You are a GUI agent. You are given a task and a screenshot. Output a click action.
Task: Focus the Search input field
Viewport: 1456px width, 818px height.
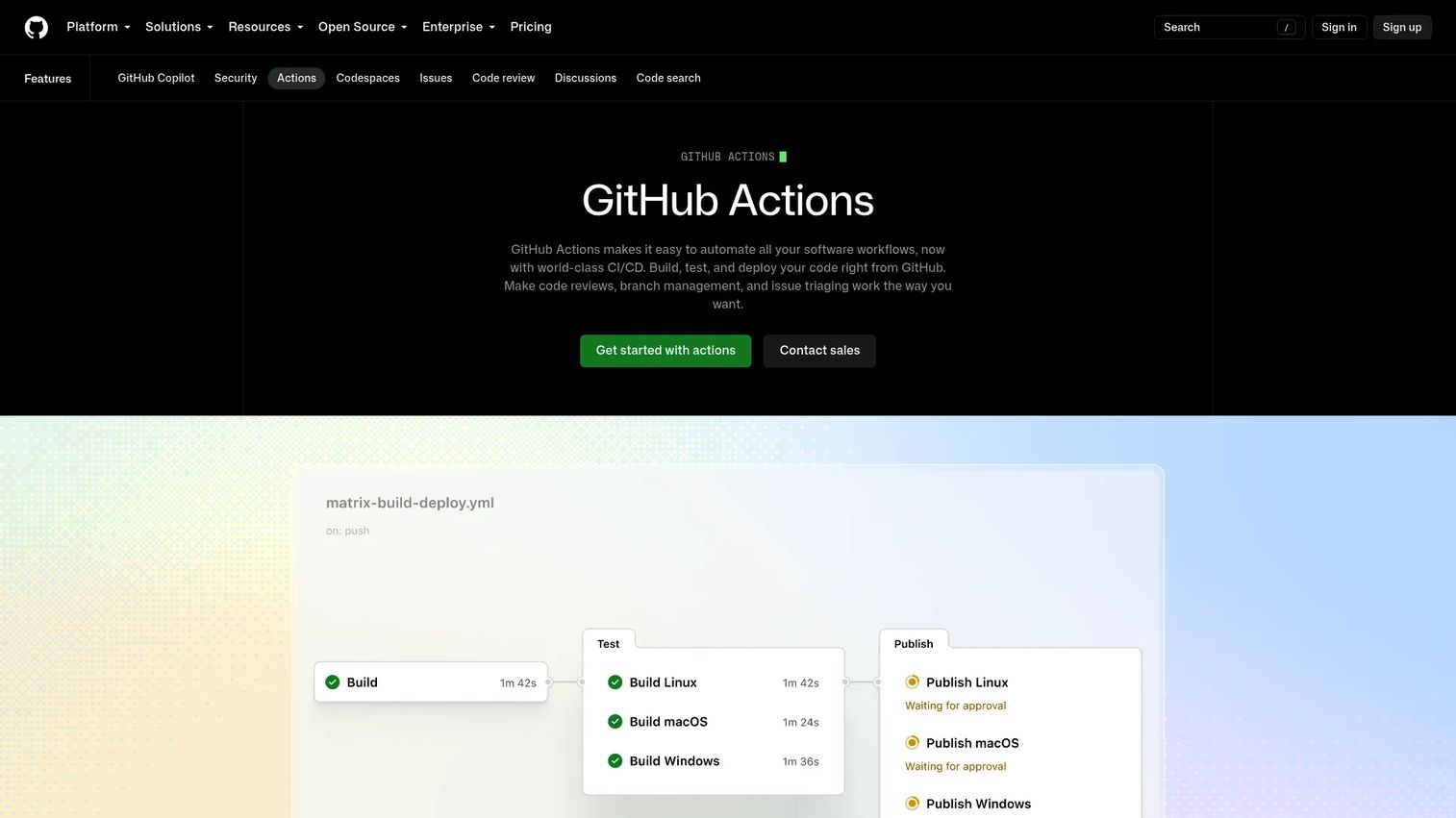(1229, 28)
